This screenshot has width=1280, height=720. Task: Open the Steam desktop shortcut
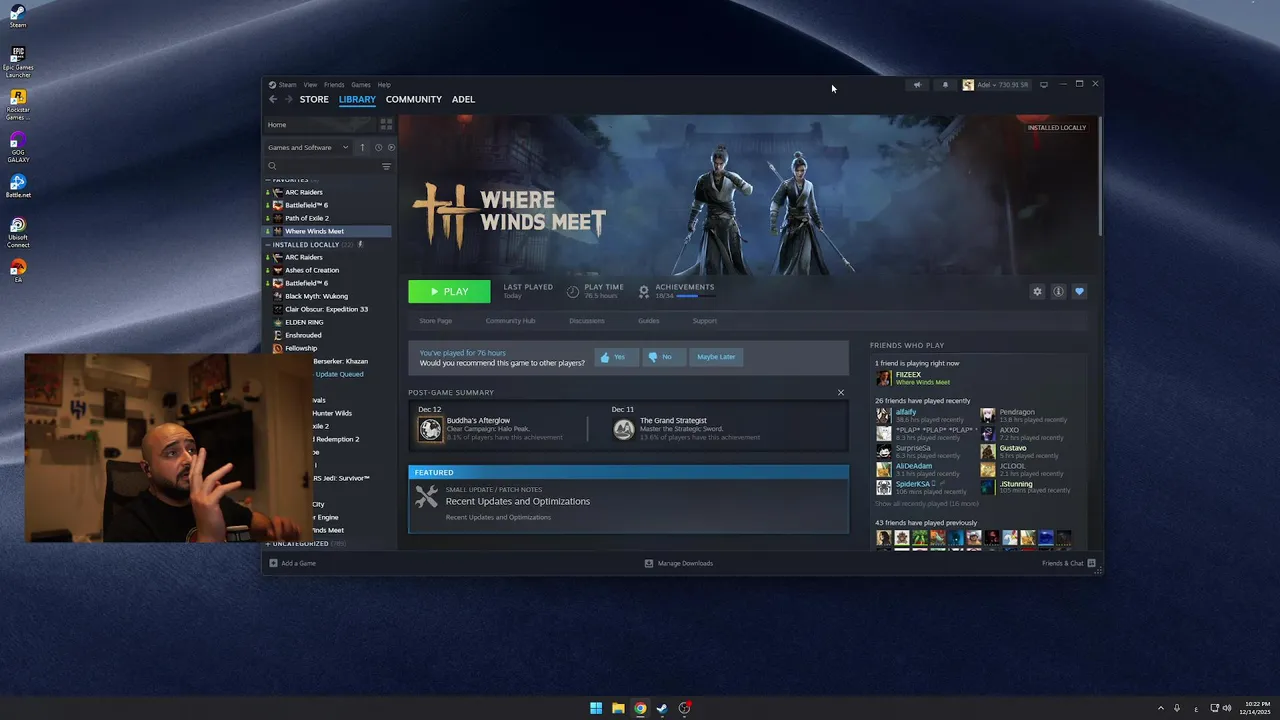pyautogui.click(x=18, y=15)
